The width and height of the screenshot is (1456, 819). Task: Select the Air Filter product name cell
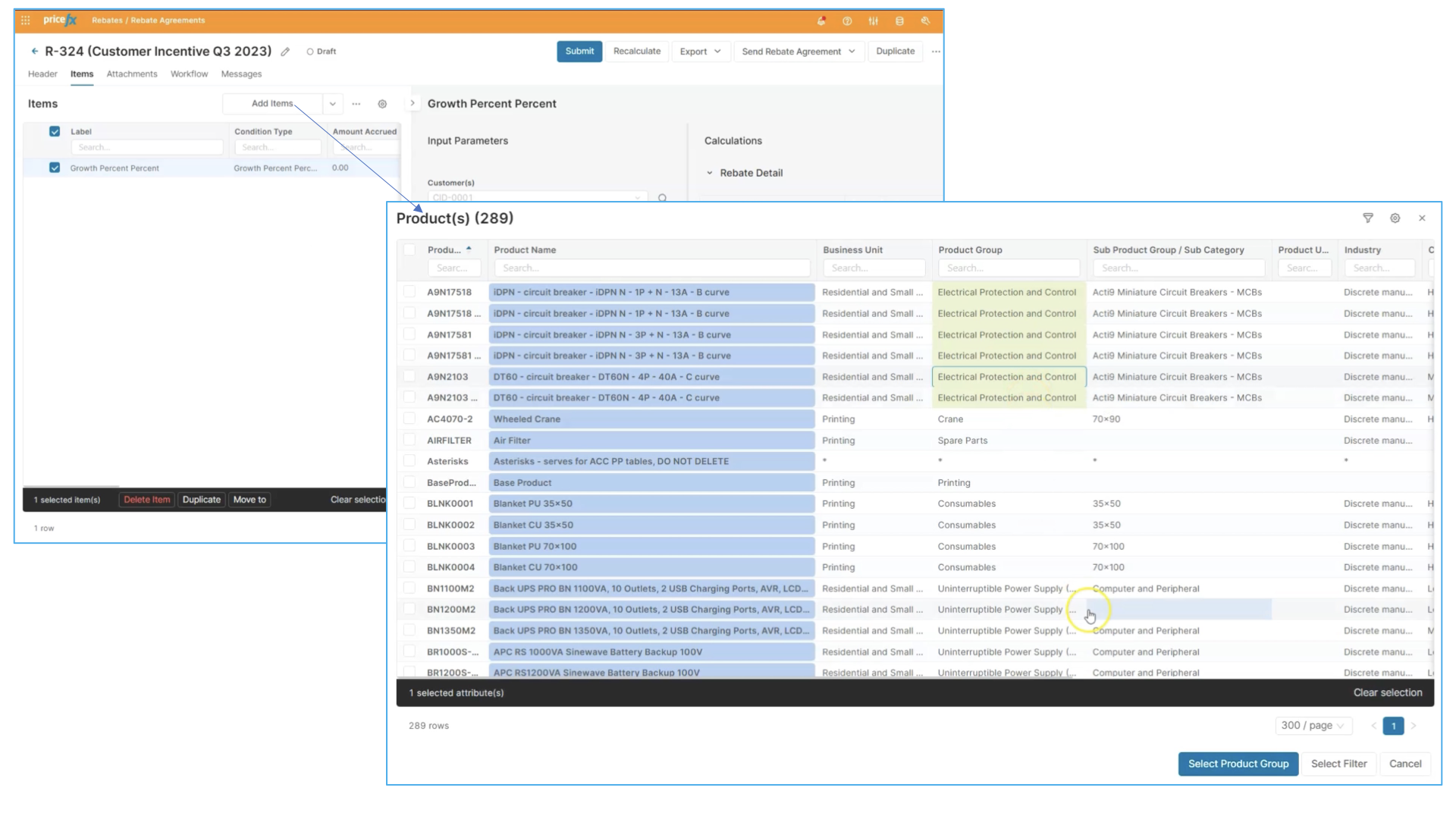pyautogui.click(x=652, y=441)
